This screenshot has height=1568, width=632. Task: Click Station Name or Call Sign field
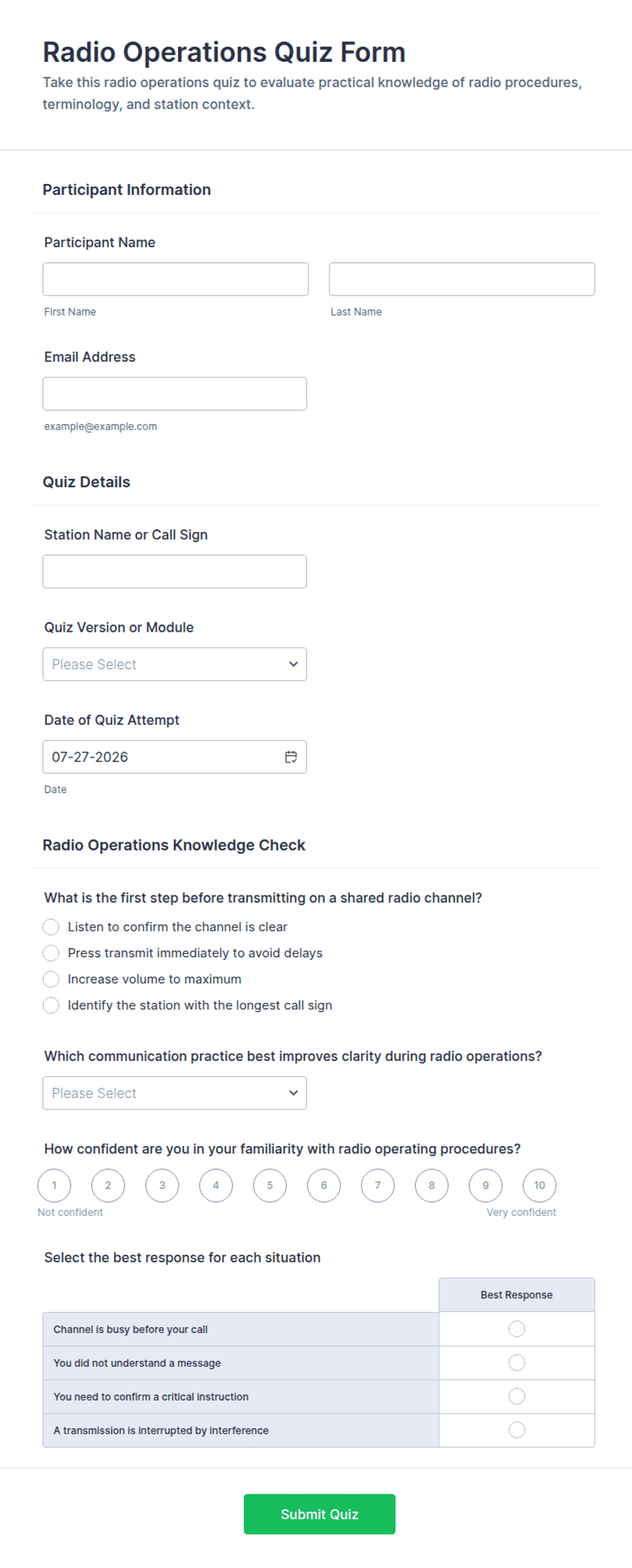[175, 571]
